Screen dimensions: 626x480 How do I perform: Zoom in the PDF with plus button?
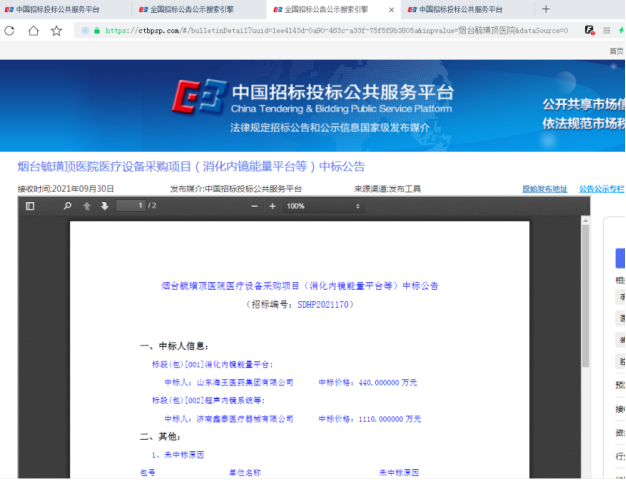pos(272,206)
